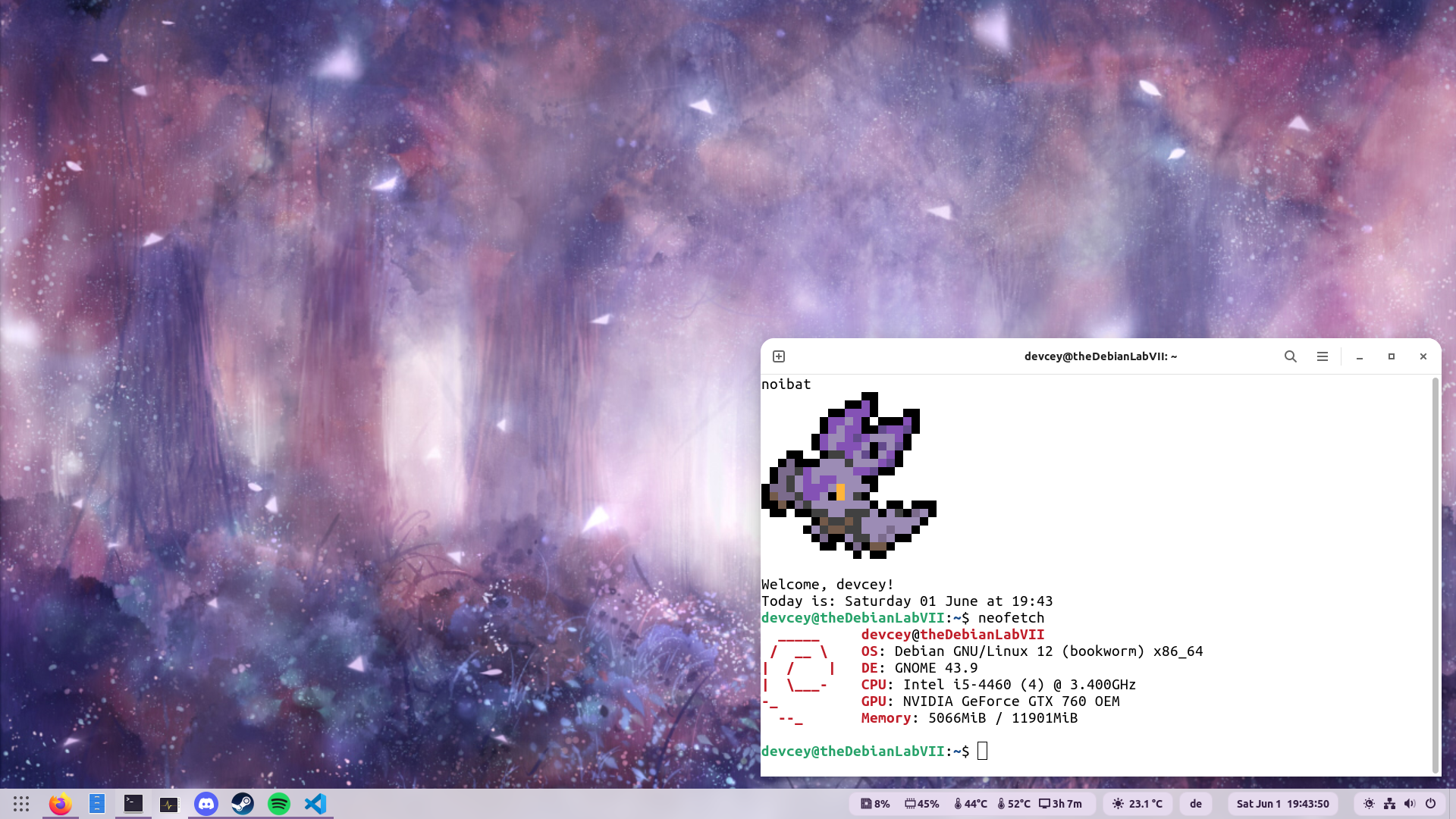Open the 'de' keyboard layout menu
Image resolution: width=1456 pixels, height=819 pixels.
coord(1196,804)
